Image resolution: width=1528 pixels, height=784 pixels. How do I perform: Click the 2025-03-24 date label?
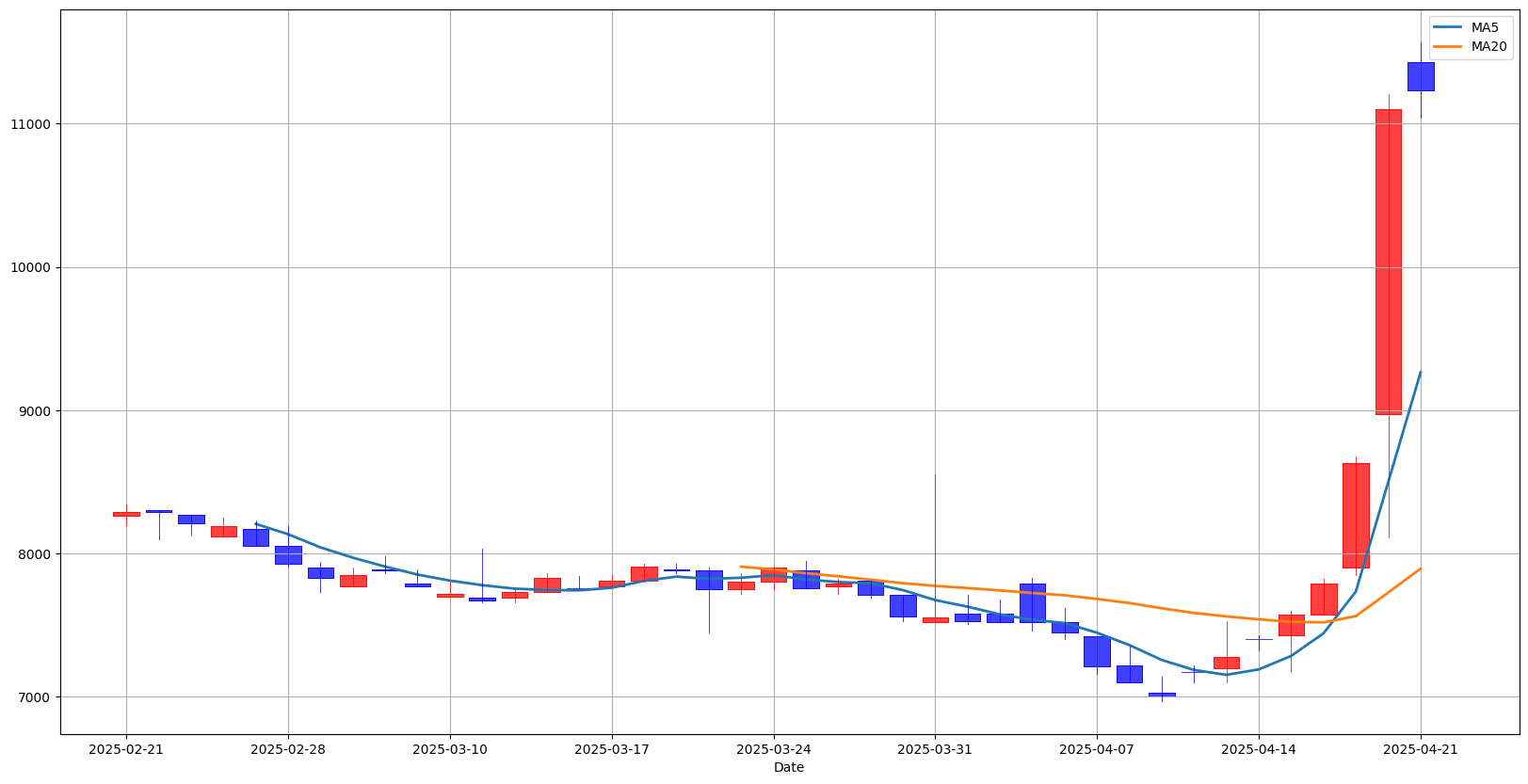[774, 749]
